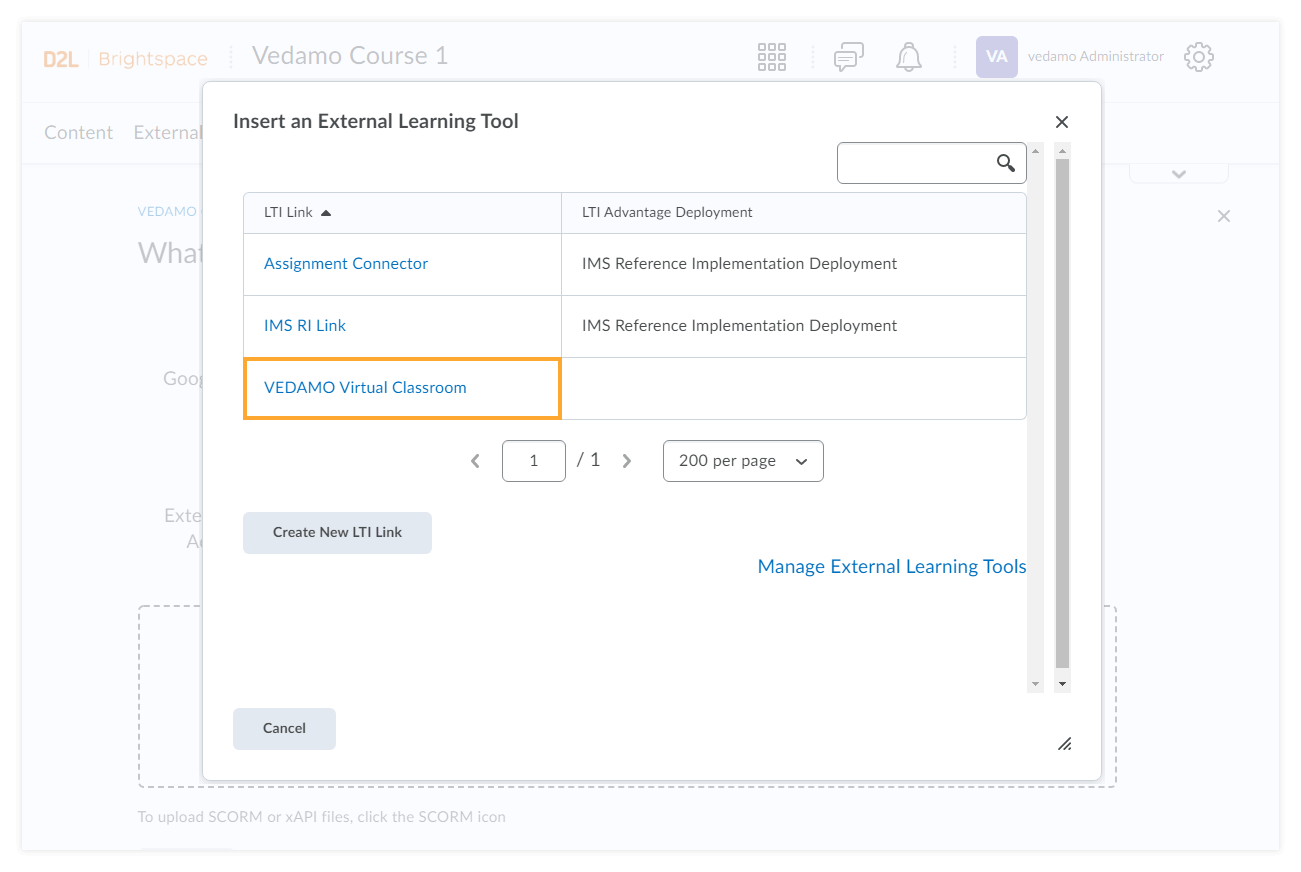Click the VA user avatar
The width and height of the screenshot is (1301, 872).
(997, 57)
